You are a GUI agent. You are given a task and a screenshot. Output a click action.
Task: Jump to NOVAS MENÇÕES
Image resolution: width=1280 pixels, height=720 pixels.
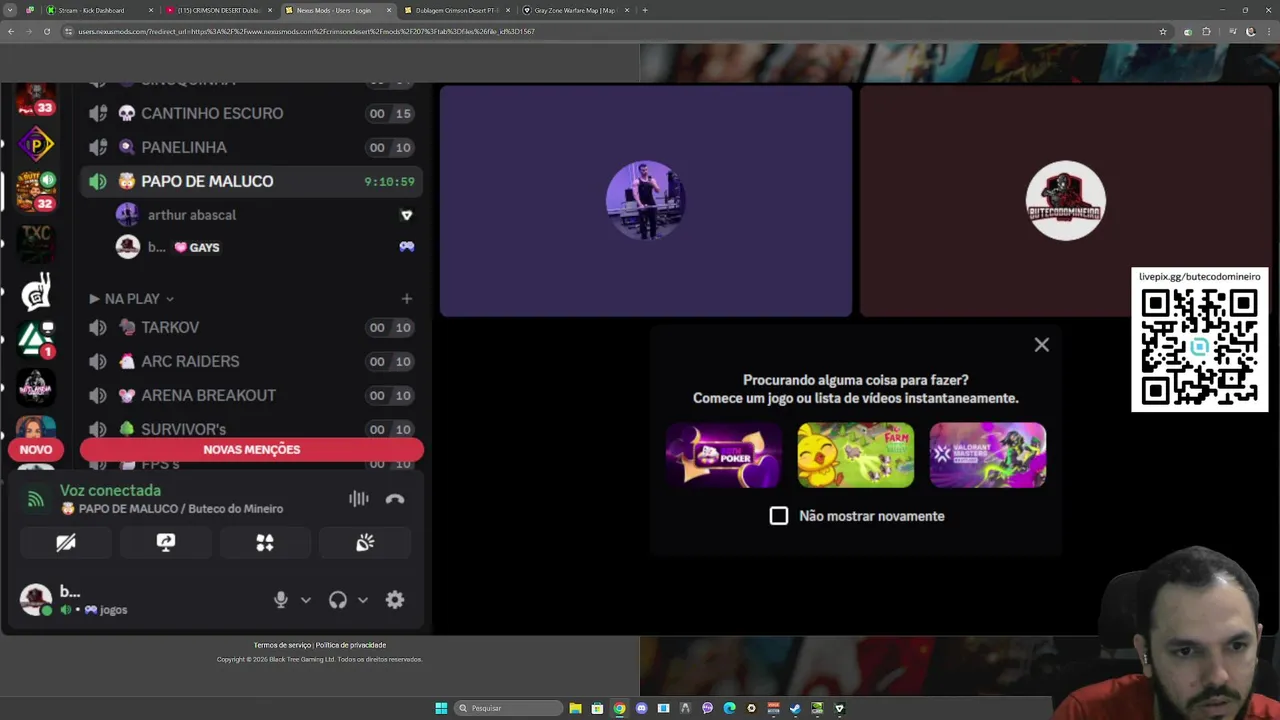[x=252, y=450]
